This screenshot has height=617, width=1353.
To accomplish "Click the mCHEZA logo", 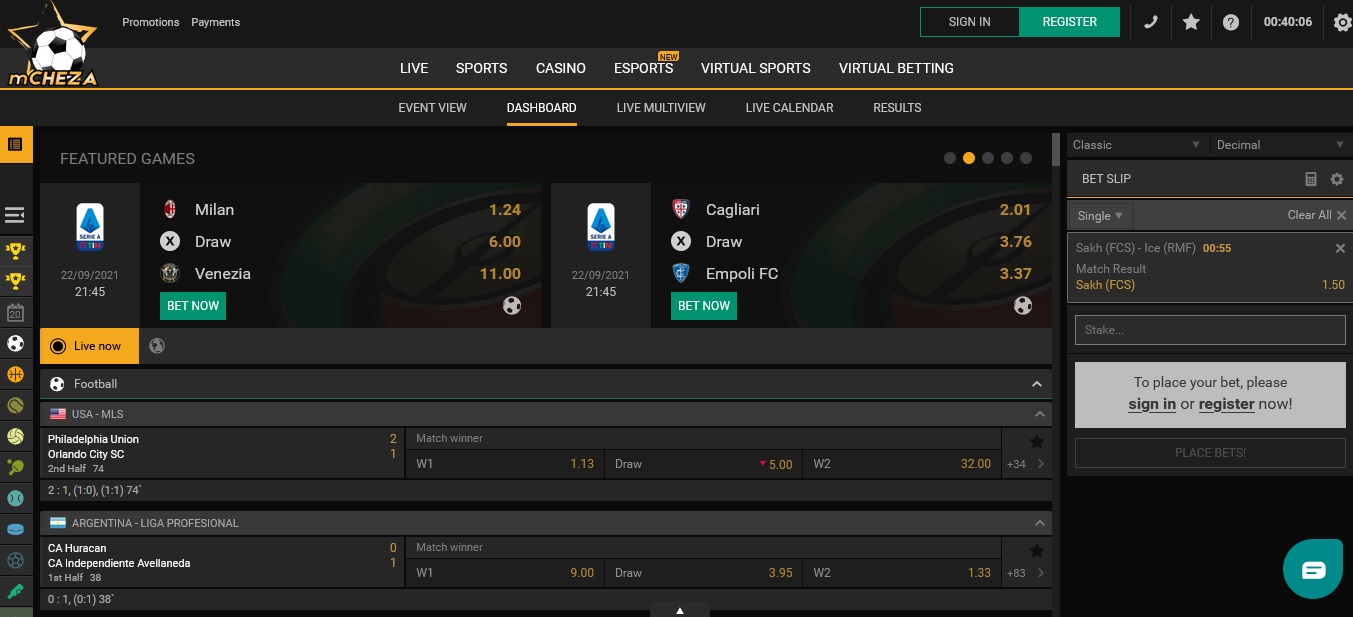I will [x=53, y=45].
